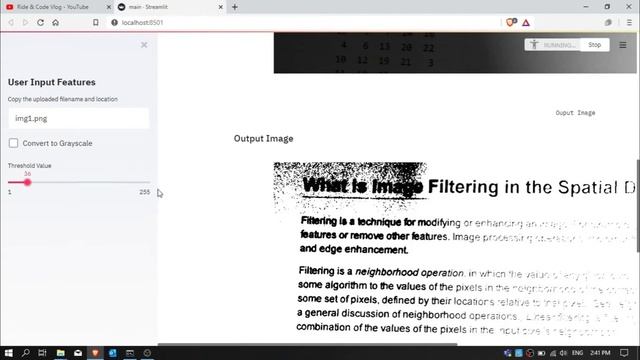Open the Windows Start menu
The width and height of the screenshot is (640, 360).
[8, 353]
